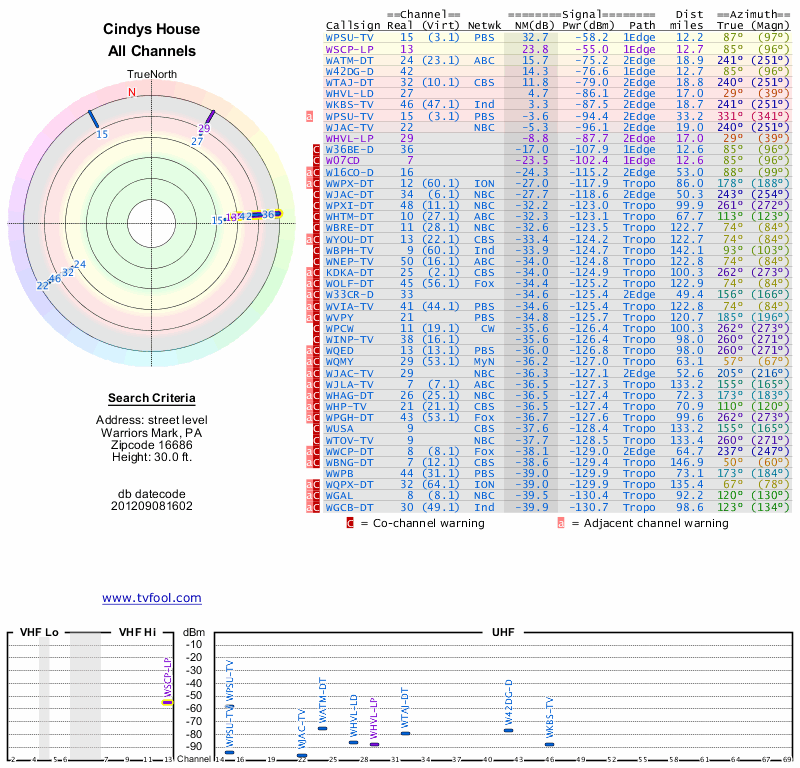Select the W42DG-D signal marker in the UHF chart
Image resolution: width=800 pixels, height=768 pixels.
508,730
